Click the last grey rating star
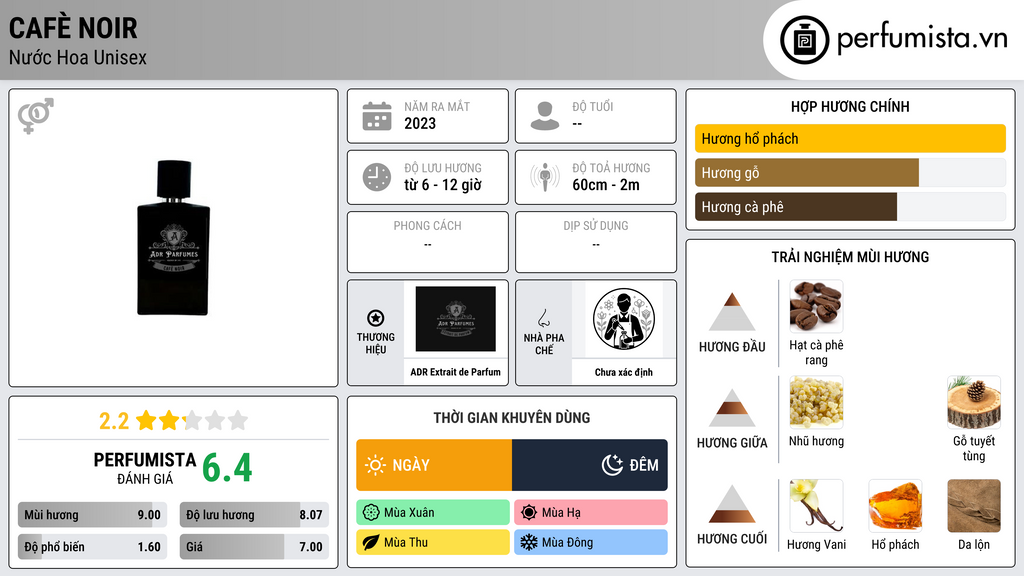Viewport: 1024px width, 576px height. (x=238, y=420)
